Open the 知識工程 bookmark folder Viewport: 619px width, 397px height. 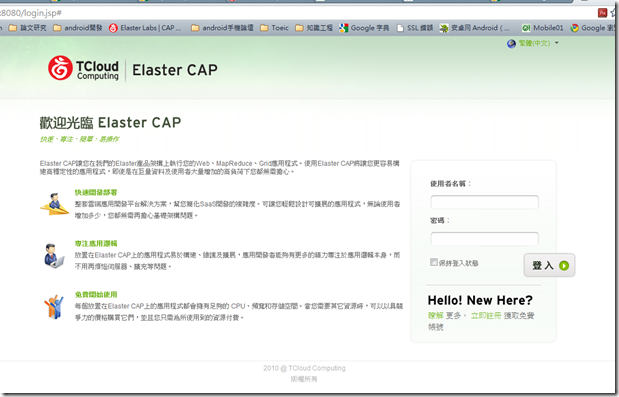(x=314, y=28)
